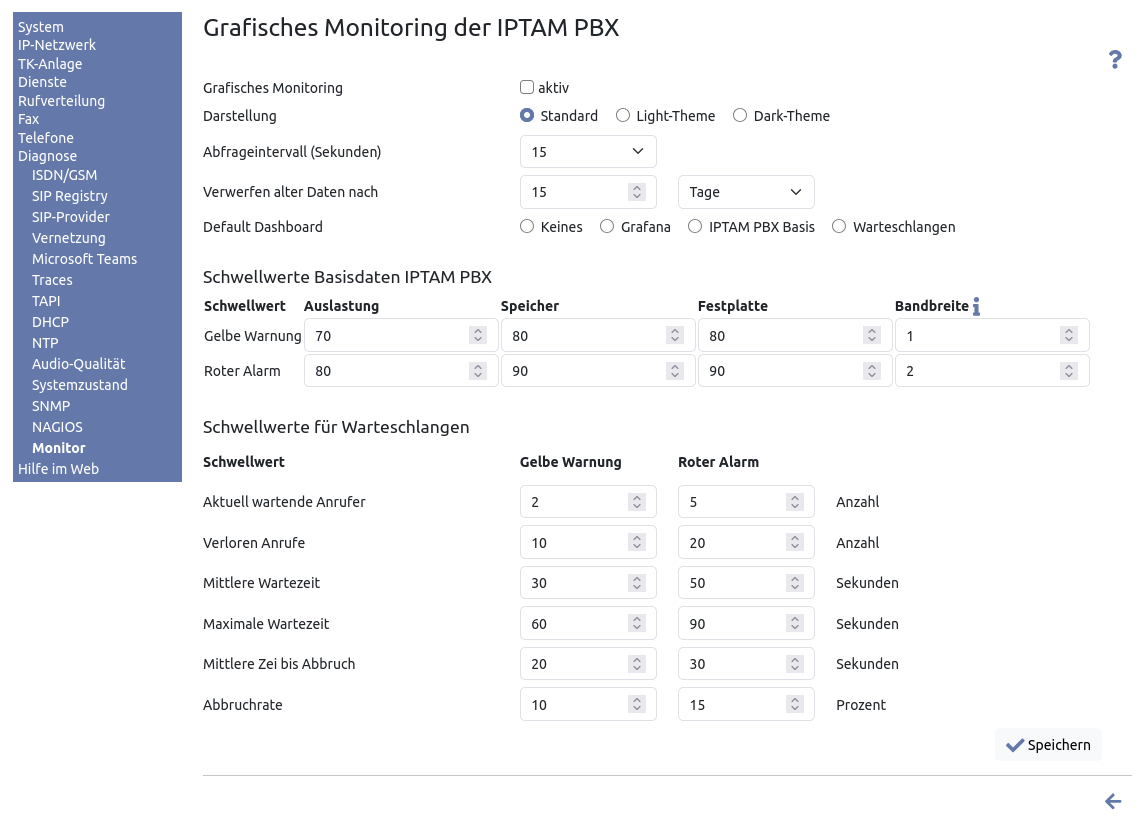Select Warteschlangen default dashboard option
This screenshot has width=1145, height=822.
pos(839,227)
